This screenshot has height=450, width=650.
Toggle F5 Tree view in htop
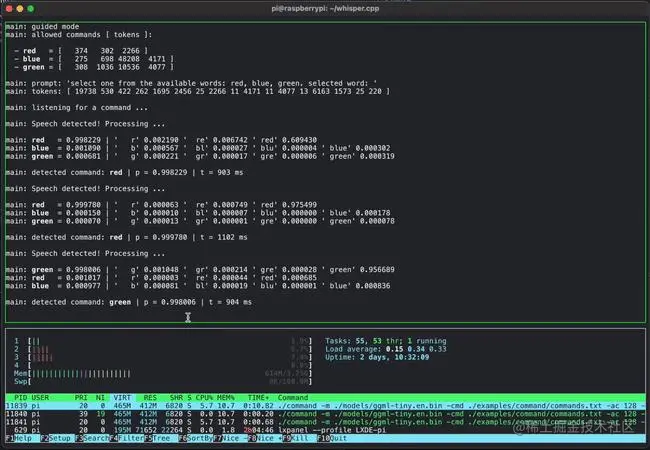pos(157,438)
